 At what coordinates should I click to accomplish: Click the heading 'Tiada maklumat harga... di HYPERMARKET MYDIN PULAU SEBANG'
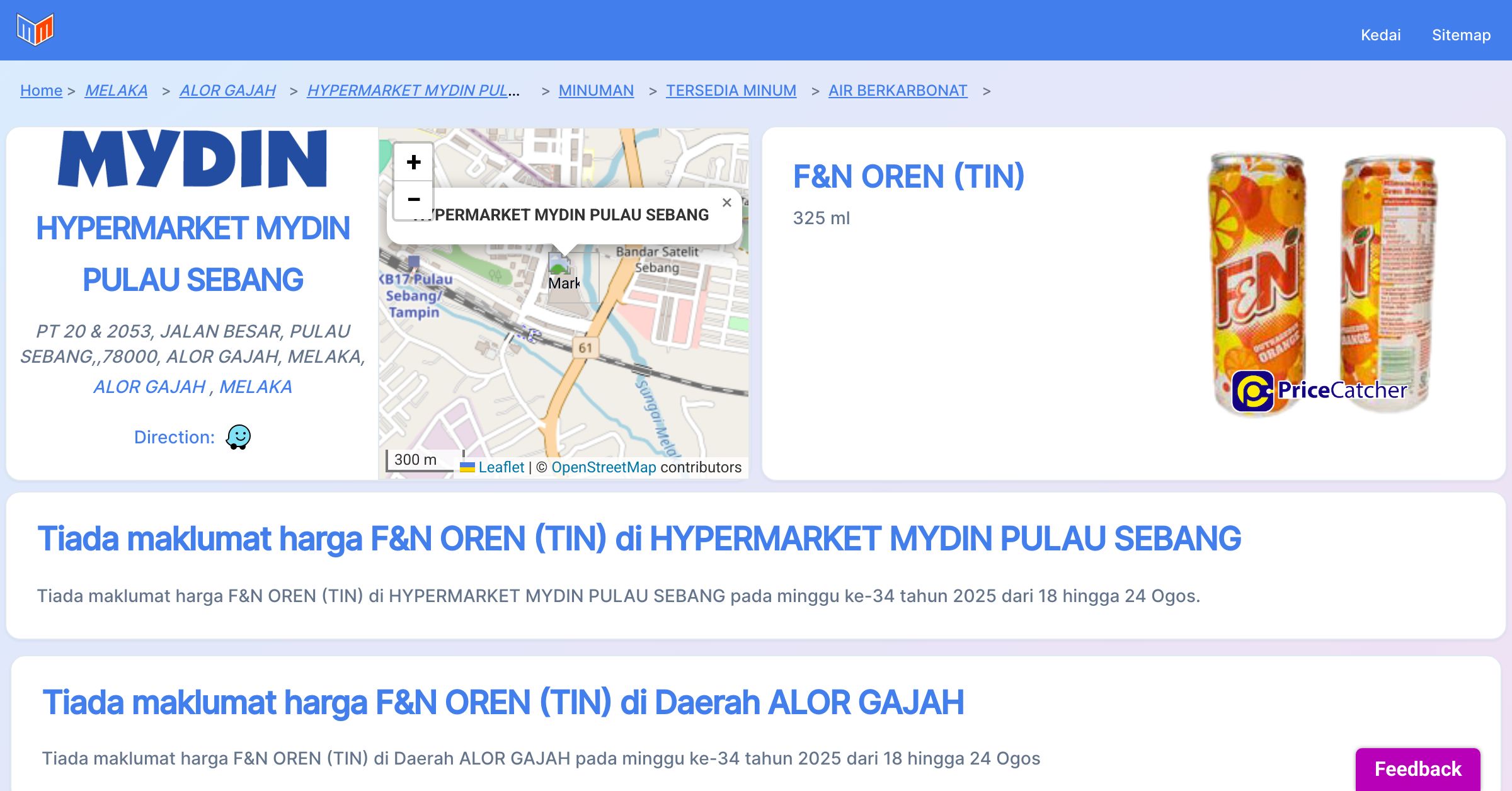[639, 538]
